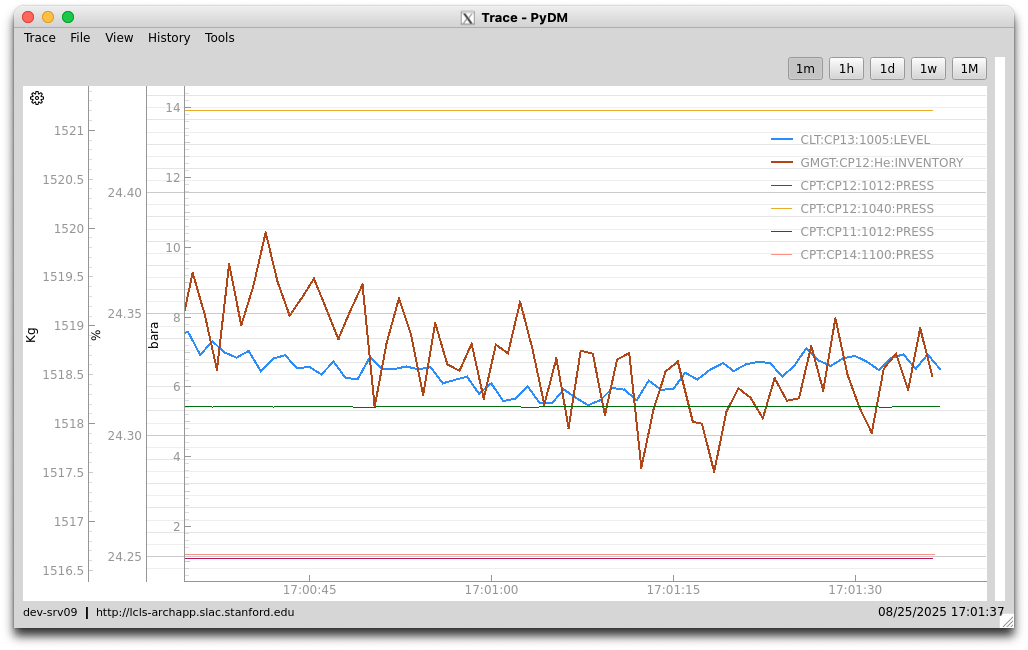Click the date and time in status bar
This screenshot has width=1028, height=650.
[x=941, y=611]
